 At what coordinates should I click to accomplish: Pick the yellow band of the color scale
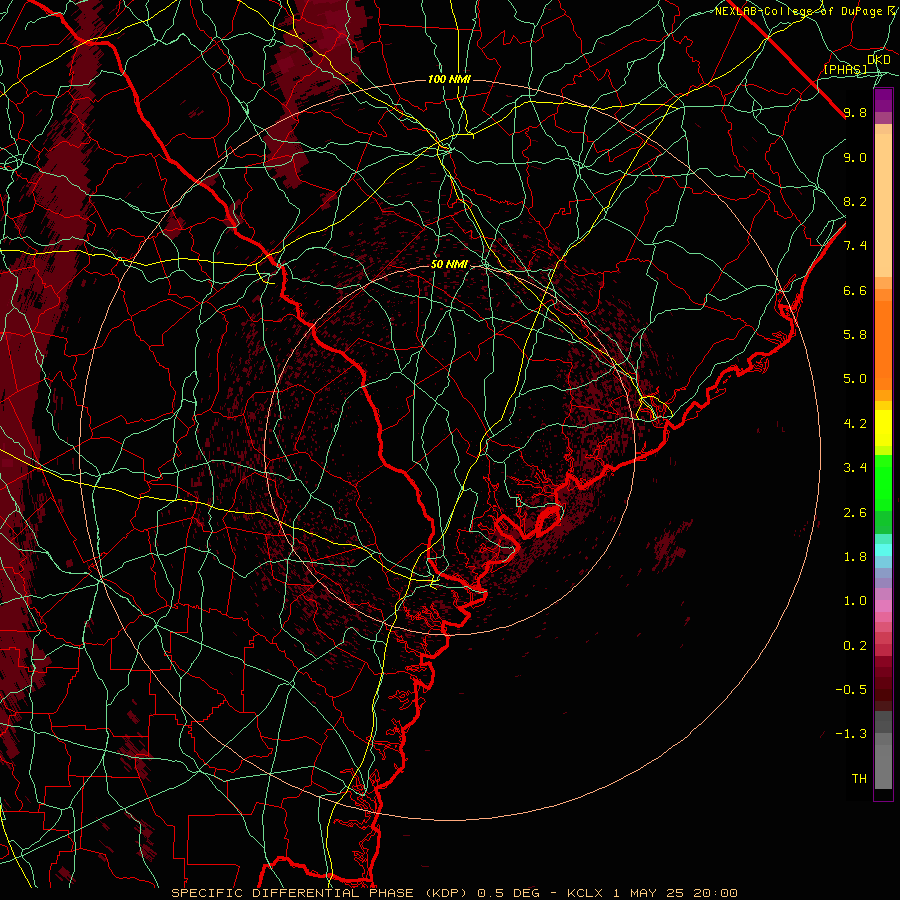pyautogui.click(x=883, y=428)
